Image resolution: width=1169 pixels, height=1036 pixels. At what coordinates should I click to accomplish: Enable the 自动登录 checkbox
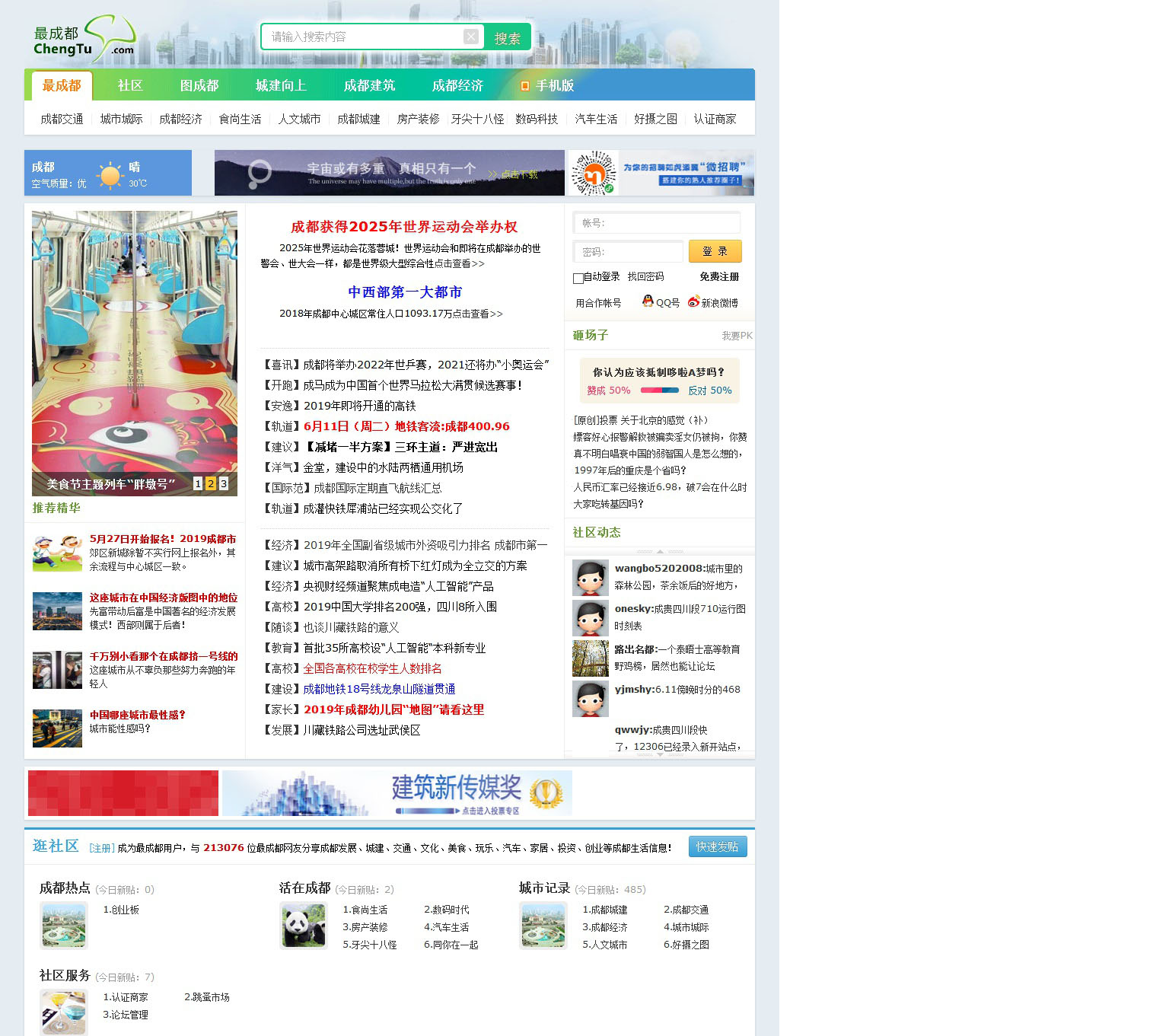[x=578, y=278]
